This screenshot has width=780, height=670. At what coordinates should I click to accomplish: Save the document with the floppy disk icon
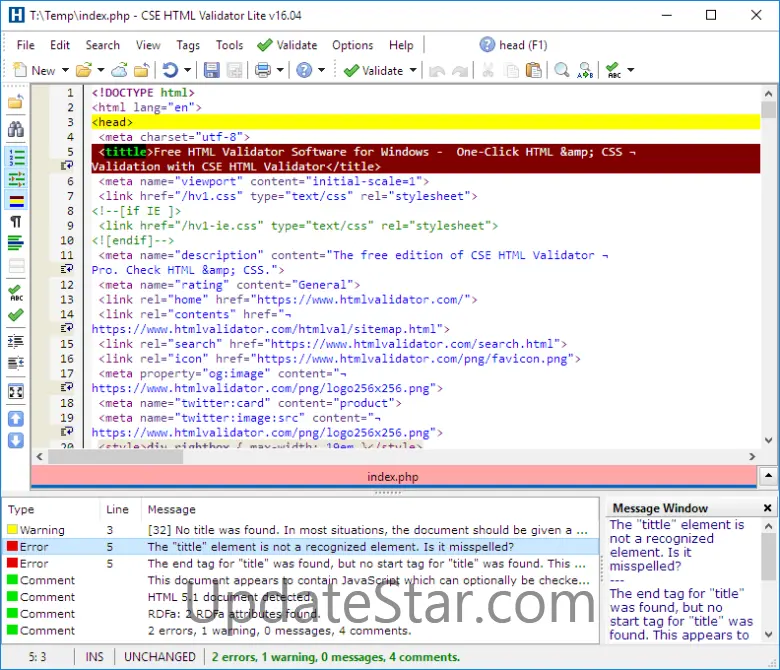point(211,70)
